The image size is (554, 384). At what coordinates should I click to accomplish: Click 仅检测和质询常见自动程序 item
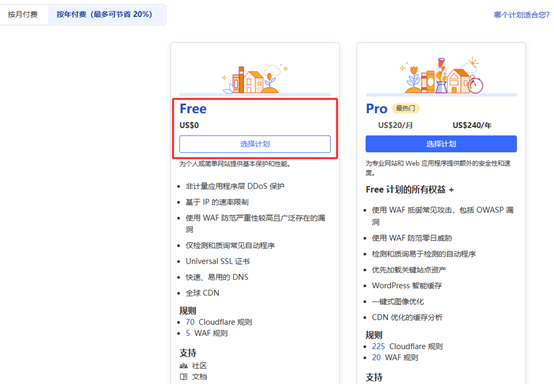230,246
